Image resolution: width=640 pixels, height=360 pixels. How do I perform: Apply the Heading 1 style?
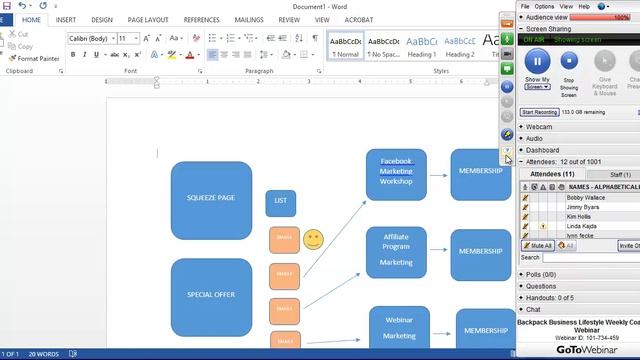coord(422,47)
